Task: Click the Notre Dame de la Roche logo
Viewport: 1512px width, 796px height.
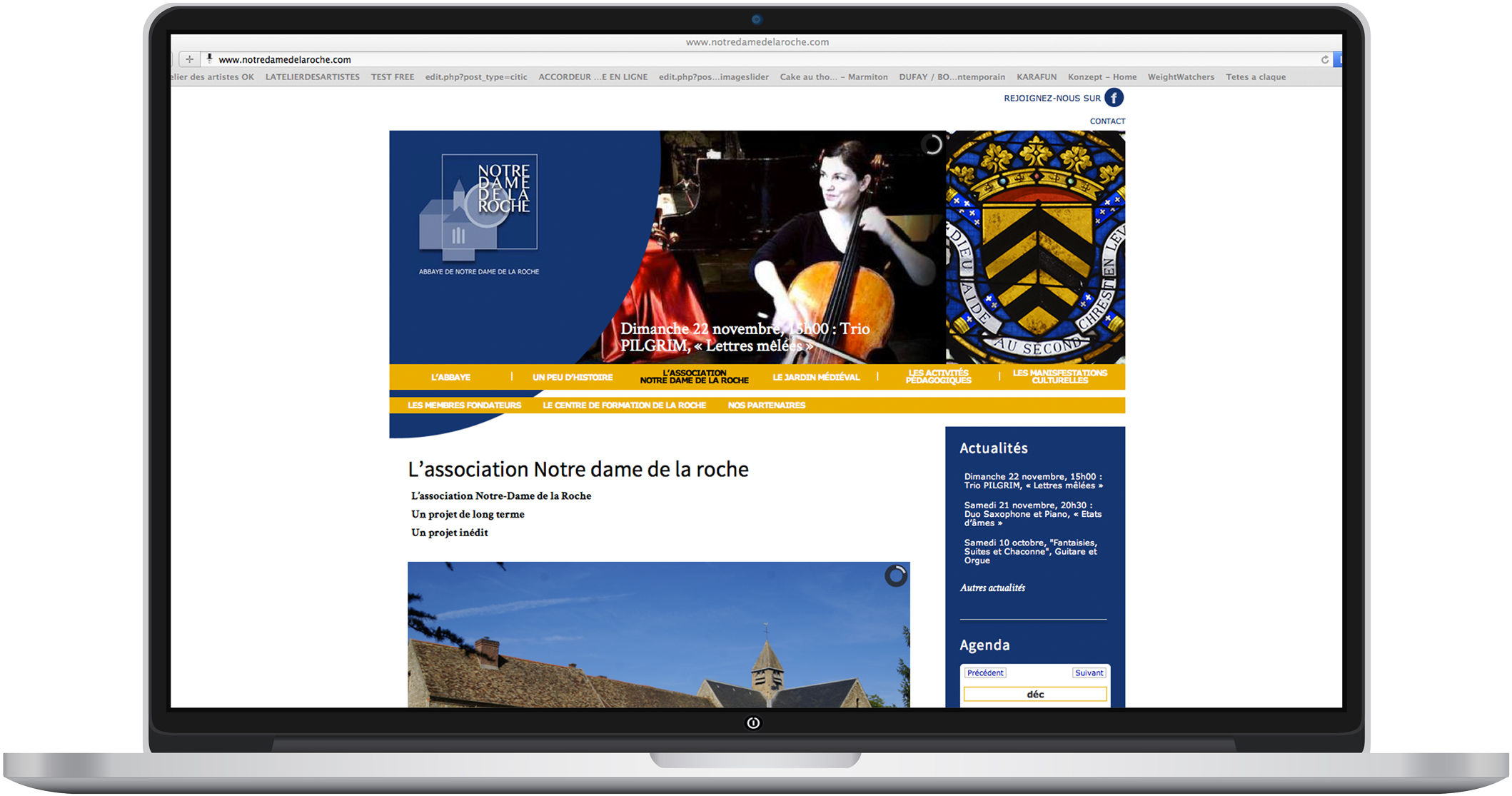Action: (x=478, y=207)
